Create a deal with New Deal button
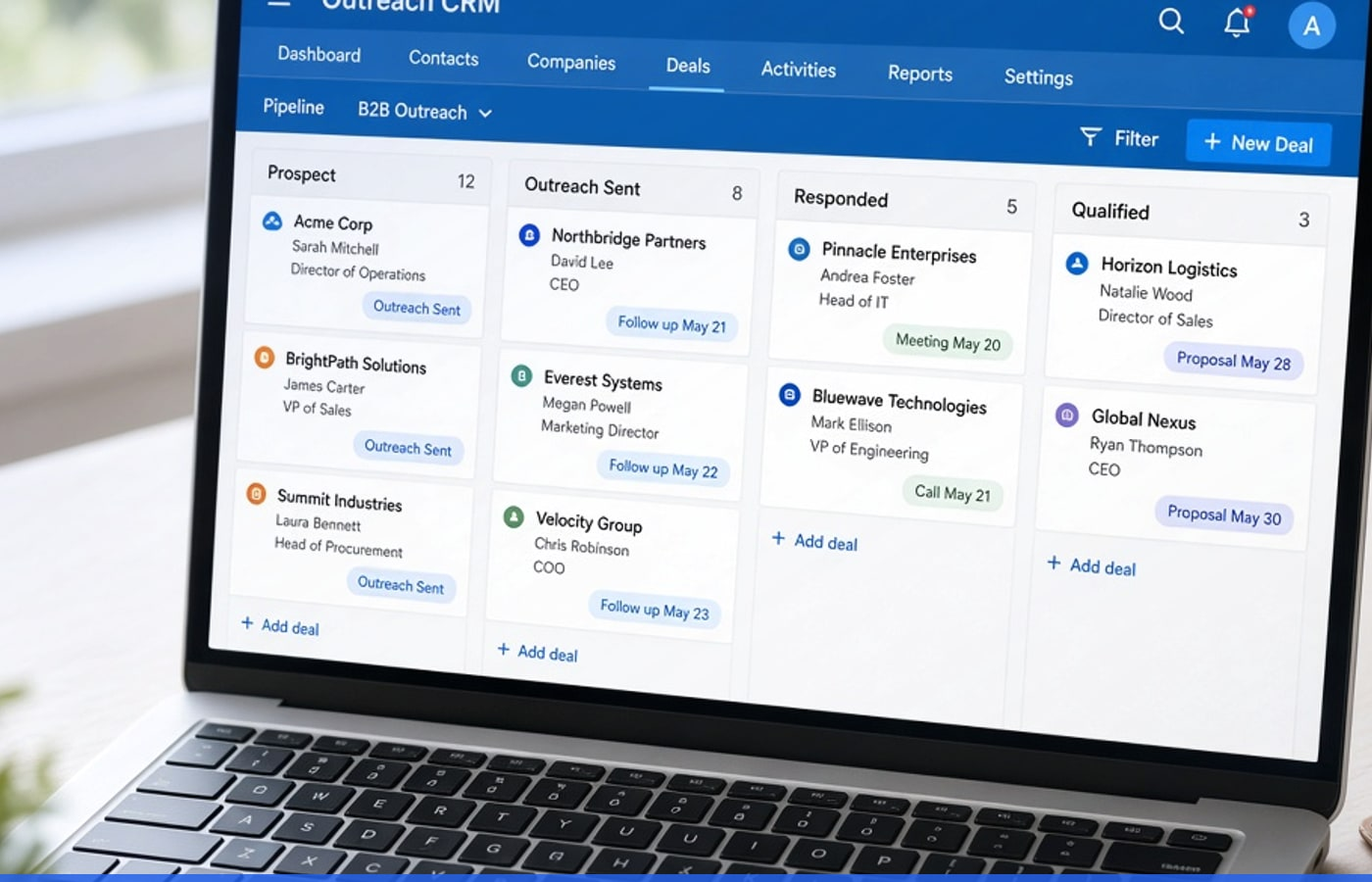Image resolution: width=1372 pixels, height=882 pixels. (x=1258, y=143)
